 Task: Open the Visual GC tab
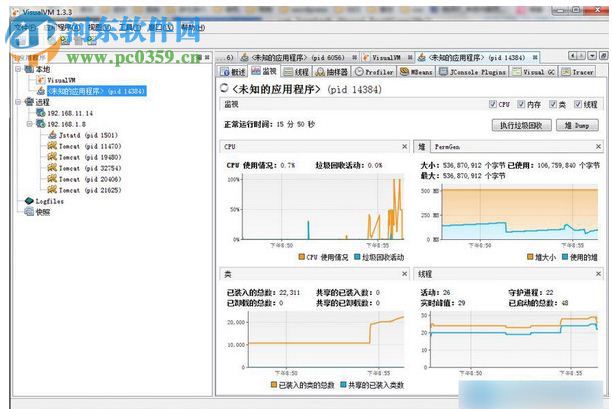tap(534, 72)
